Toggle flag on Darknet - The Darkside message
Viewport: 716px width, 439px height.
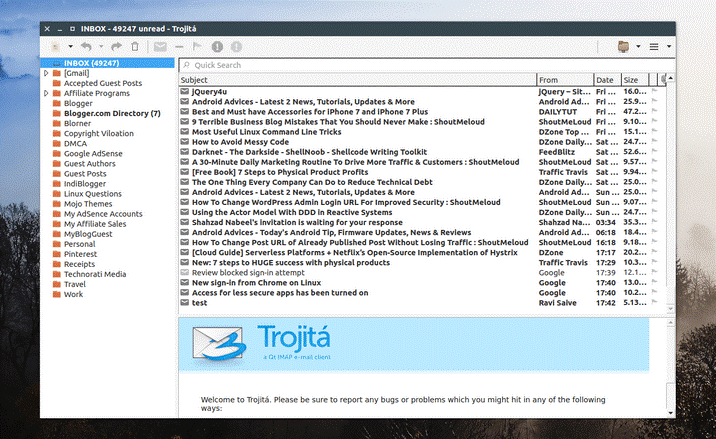pos(654,152)
